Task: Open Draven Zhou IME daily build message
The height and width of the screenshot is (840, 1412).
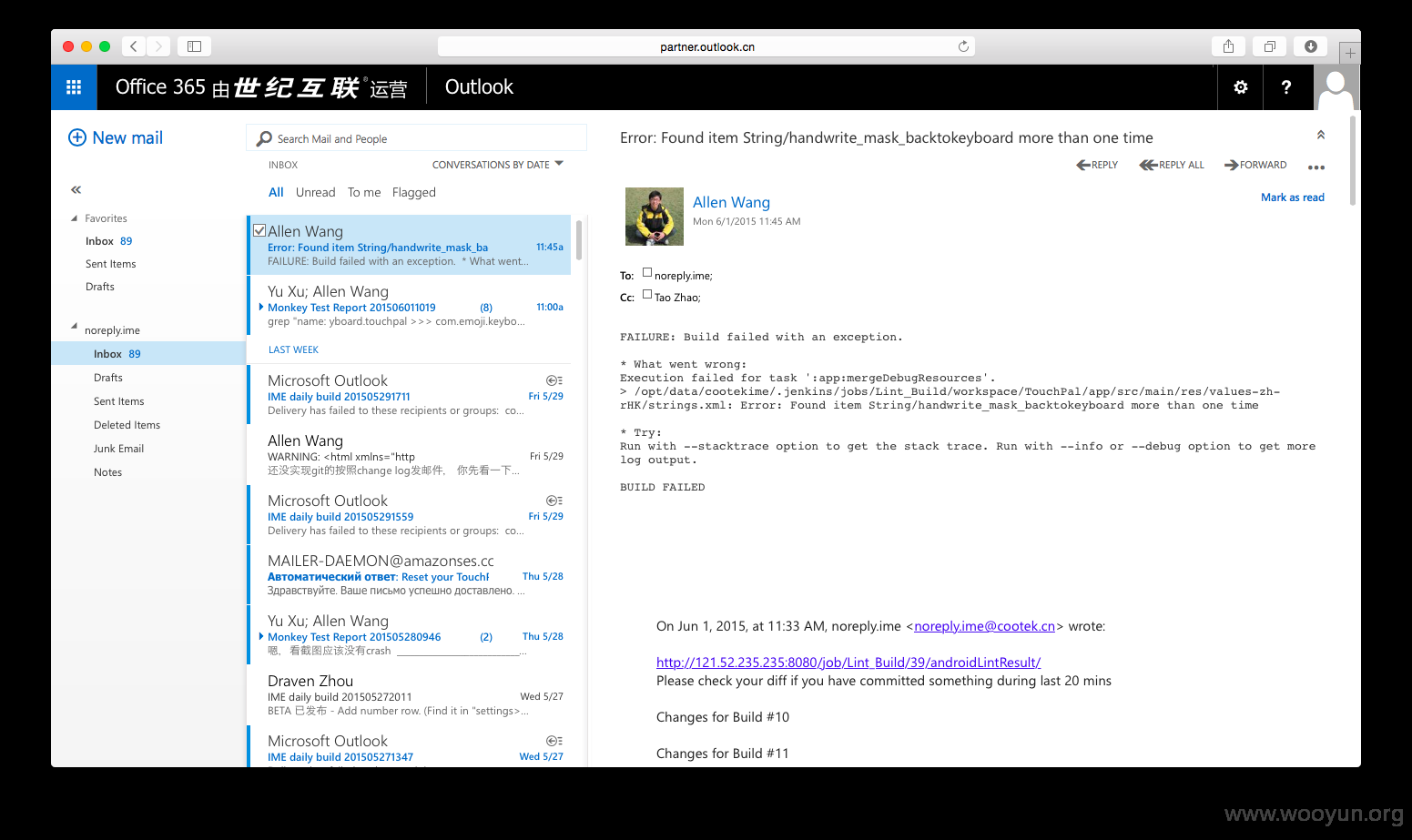Action: tap(409, 695)
